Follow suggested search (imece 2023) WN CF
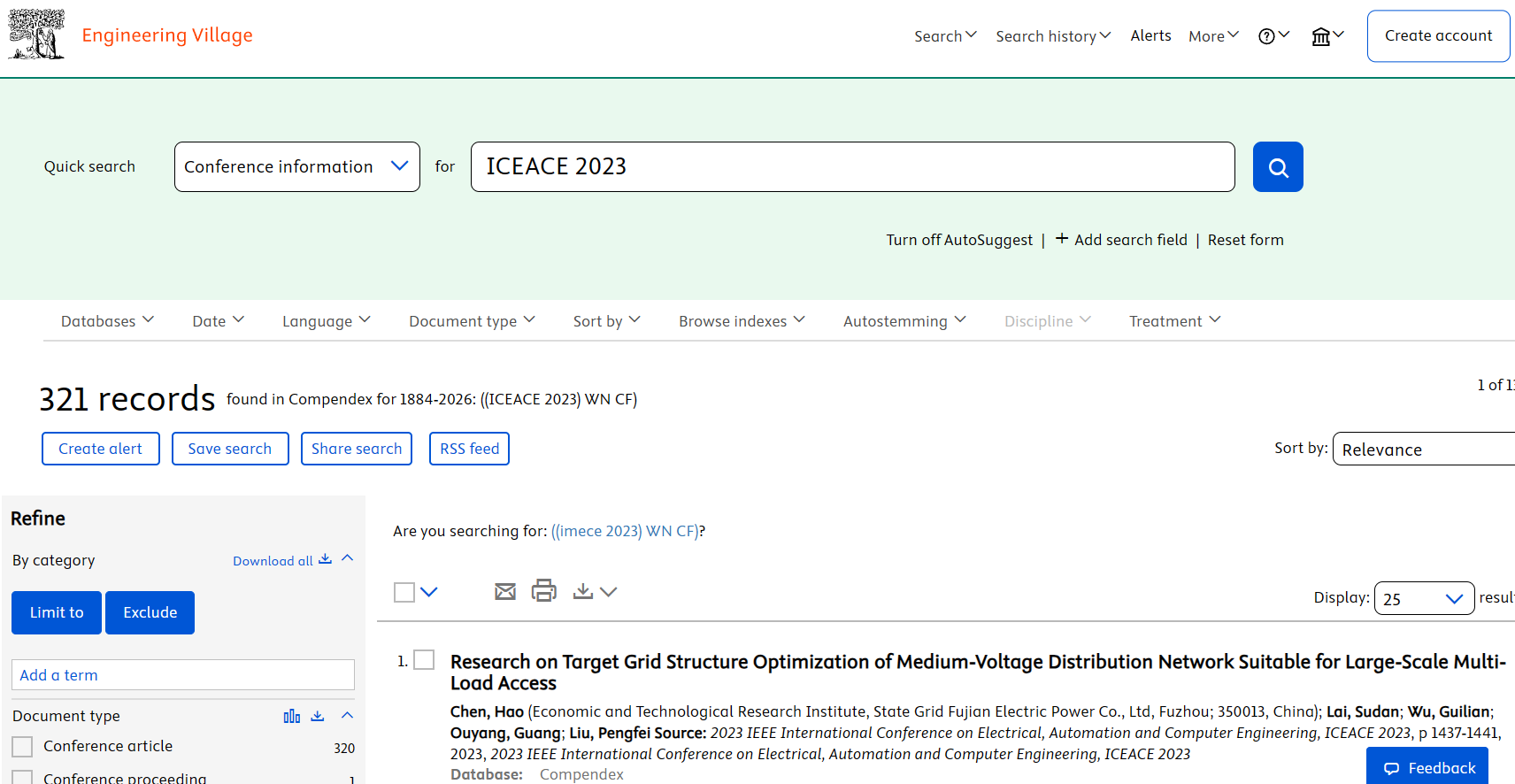 click(x=625, y=531)
